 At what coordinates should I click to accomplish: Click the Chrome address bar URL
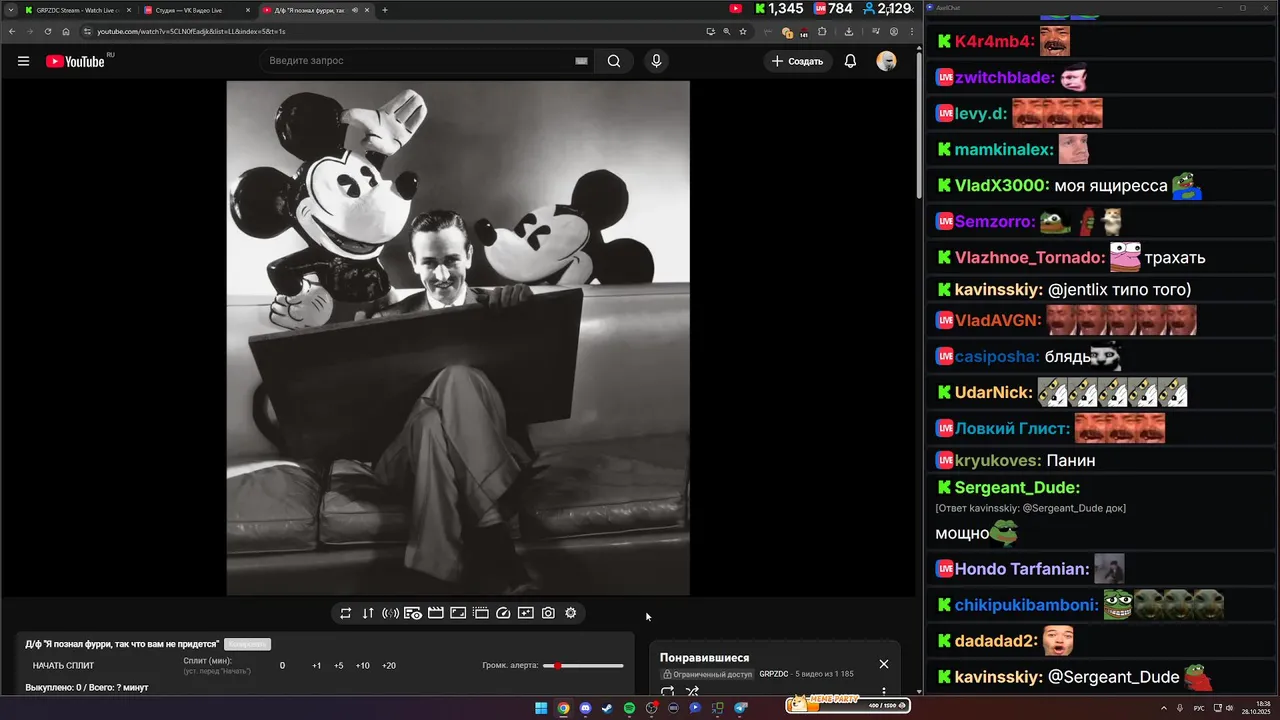click(x=191, y=31)
